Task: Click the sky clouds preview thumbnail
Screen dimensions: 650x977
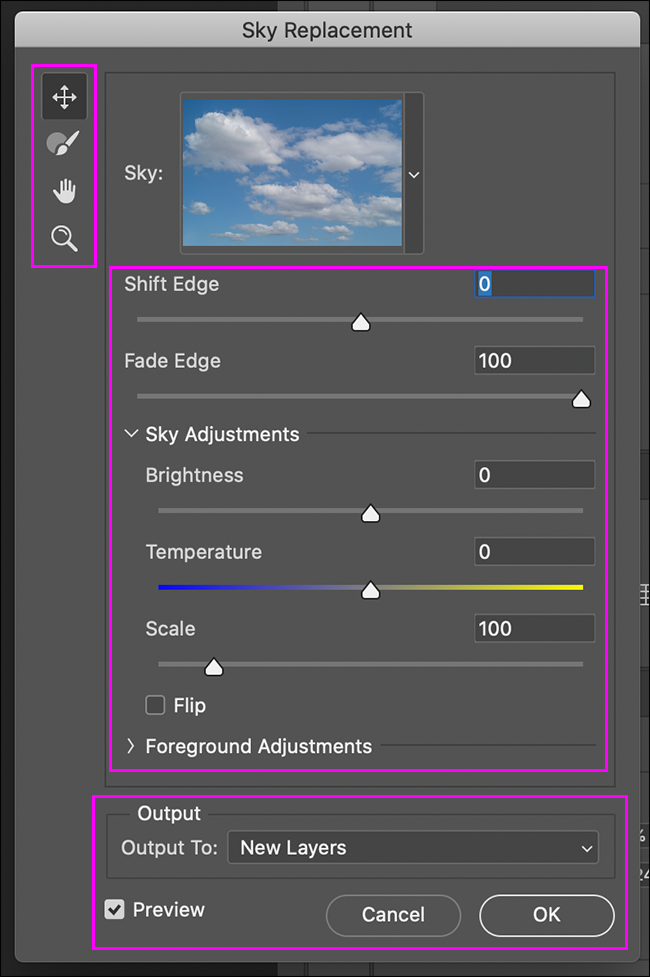Action: [292, 173]
